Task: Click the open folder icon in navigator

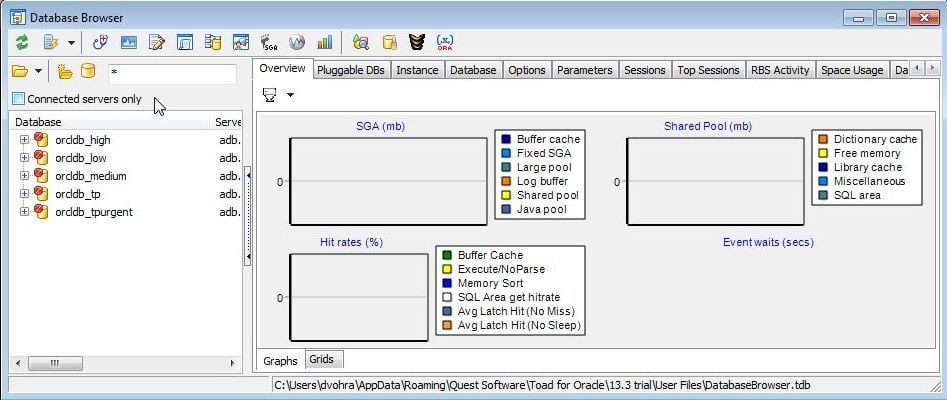Action: [x=21, y=71]
